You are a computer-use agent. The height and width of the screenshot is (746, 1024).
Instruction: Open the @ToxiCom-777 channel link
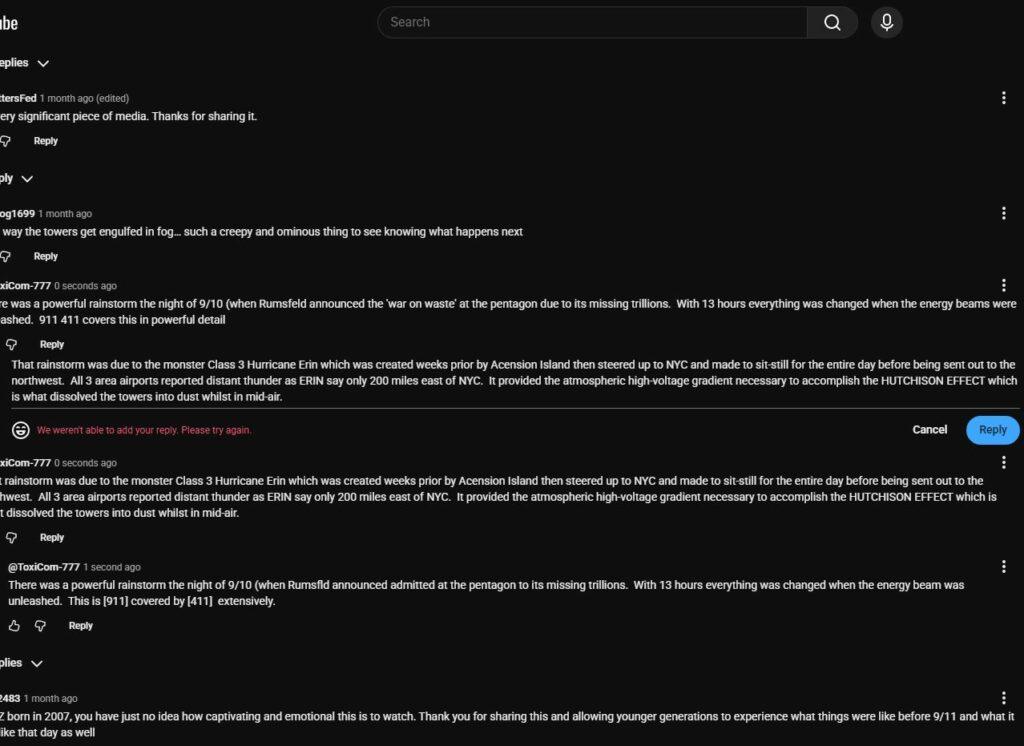coord(43,567)
